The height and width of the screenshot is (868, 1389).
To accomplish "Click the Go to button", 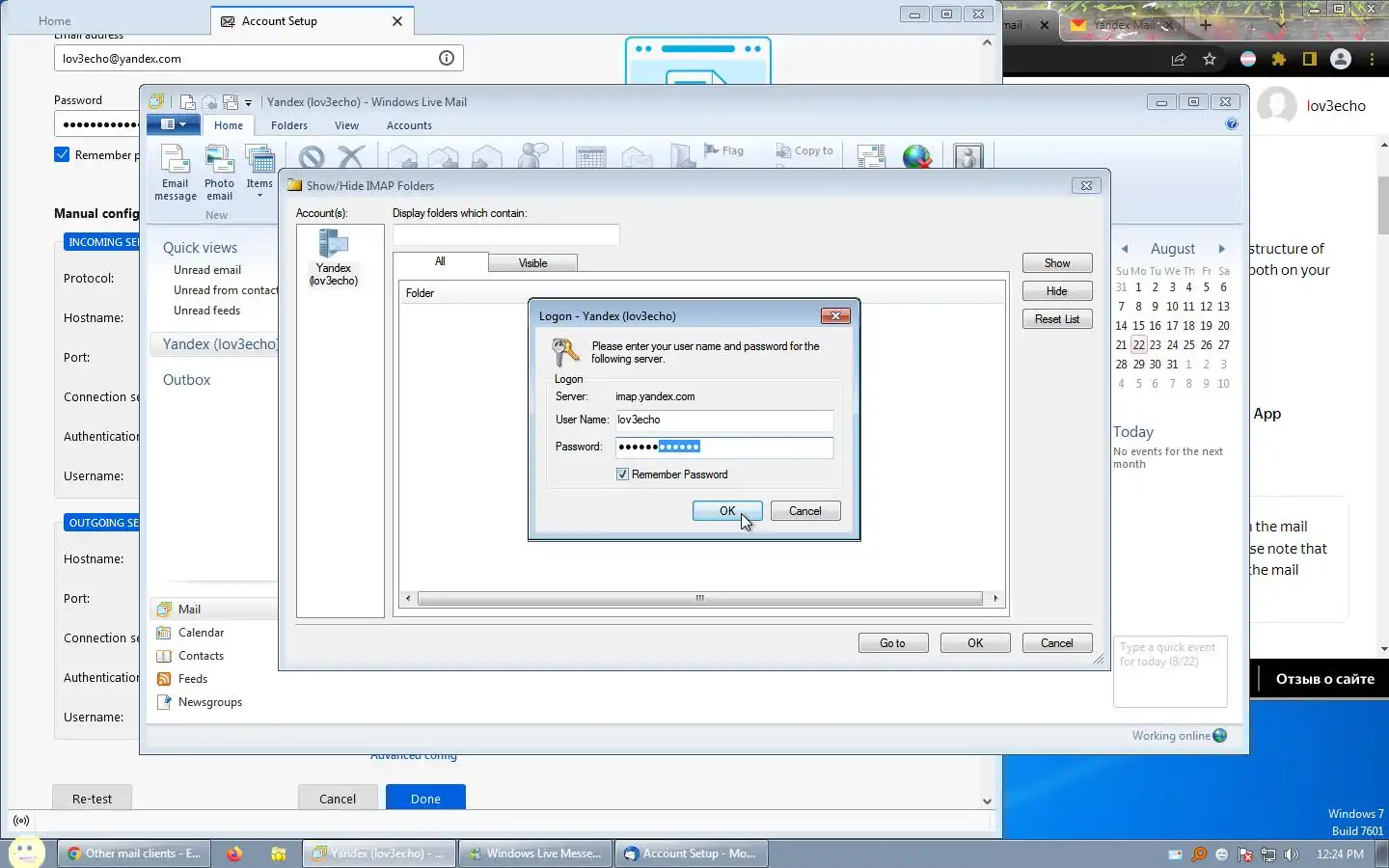I will (x=893, y=643).
